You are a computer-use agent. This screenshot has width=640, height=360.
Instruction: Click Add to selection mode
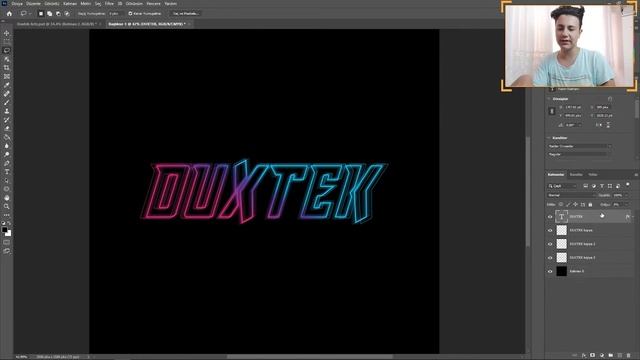pyautogui.click(x=49, y=13)
